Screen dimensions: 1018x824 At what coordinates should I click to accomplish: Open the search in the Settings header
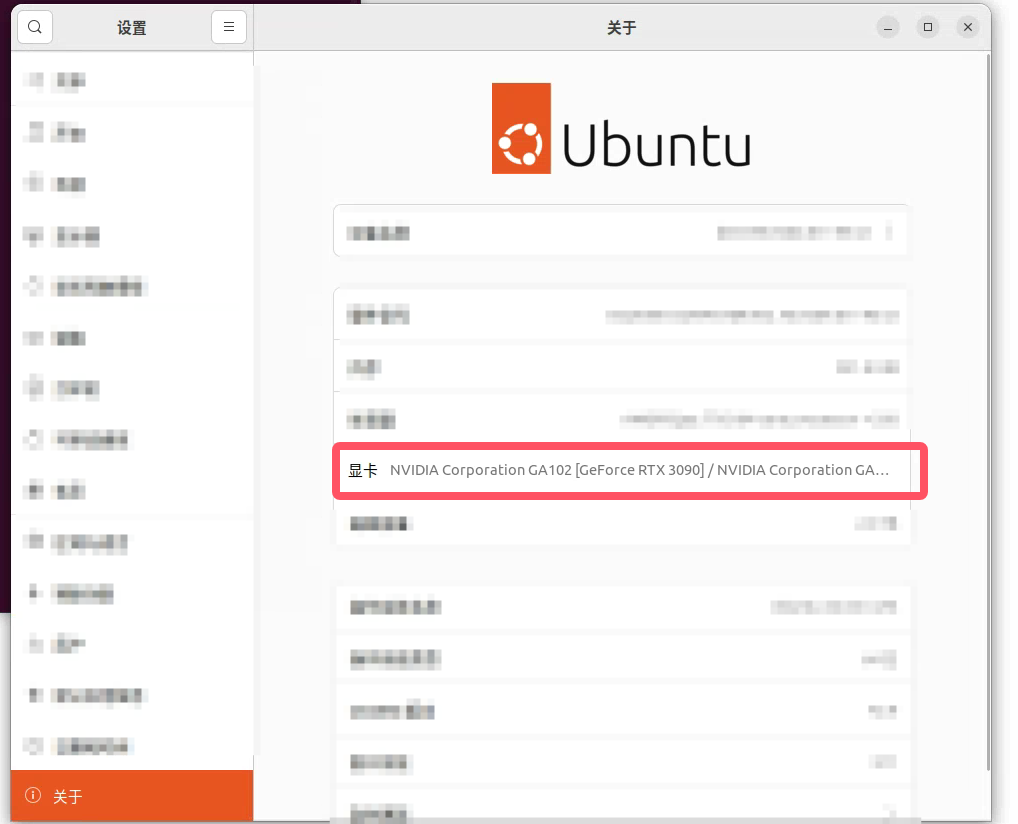tap(35, 27)
